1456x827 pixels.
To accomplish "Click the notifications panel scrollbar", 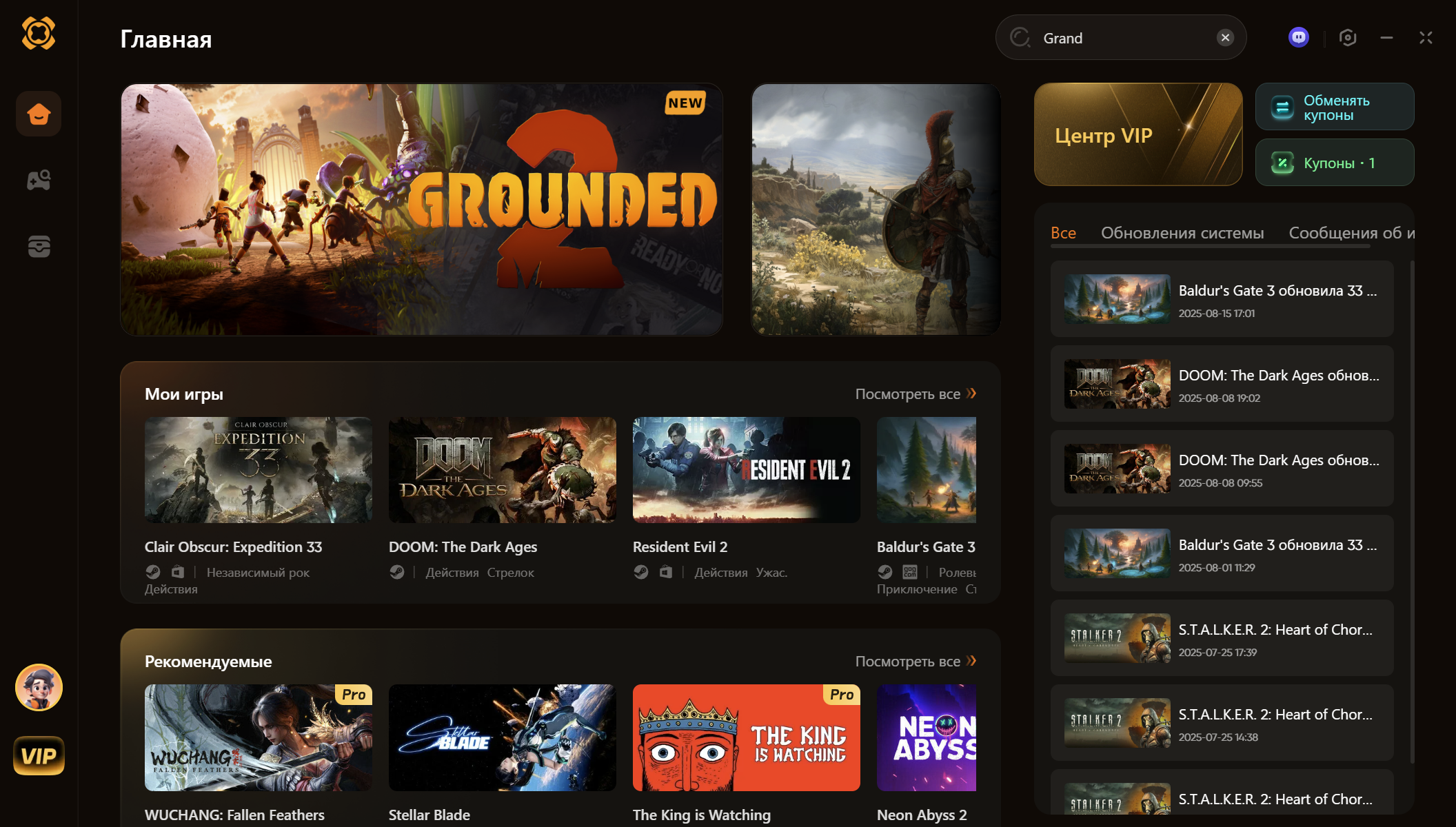I will tap(1412, 510).
